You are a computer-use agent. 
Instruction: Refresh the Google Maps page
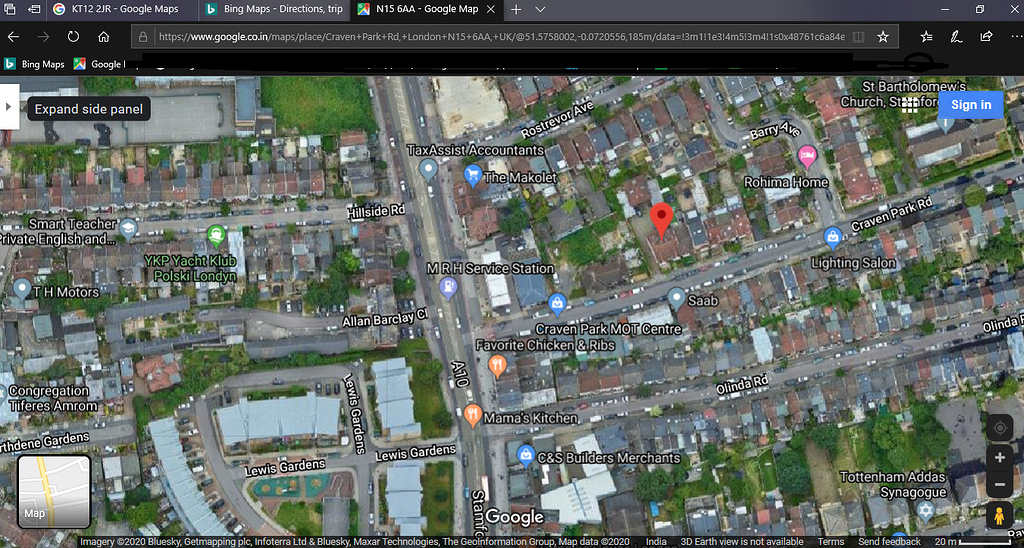coord(73,37)
